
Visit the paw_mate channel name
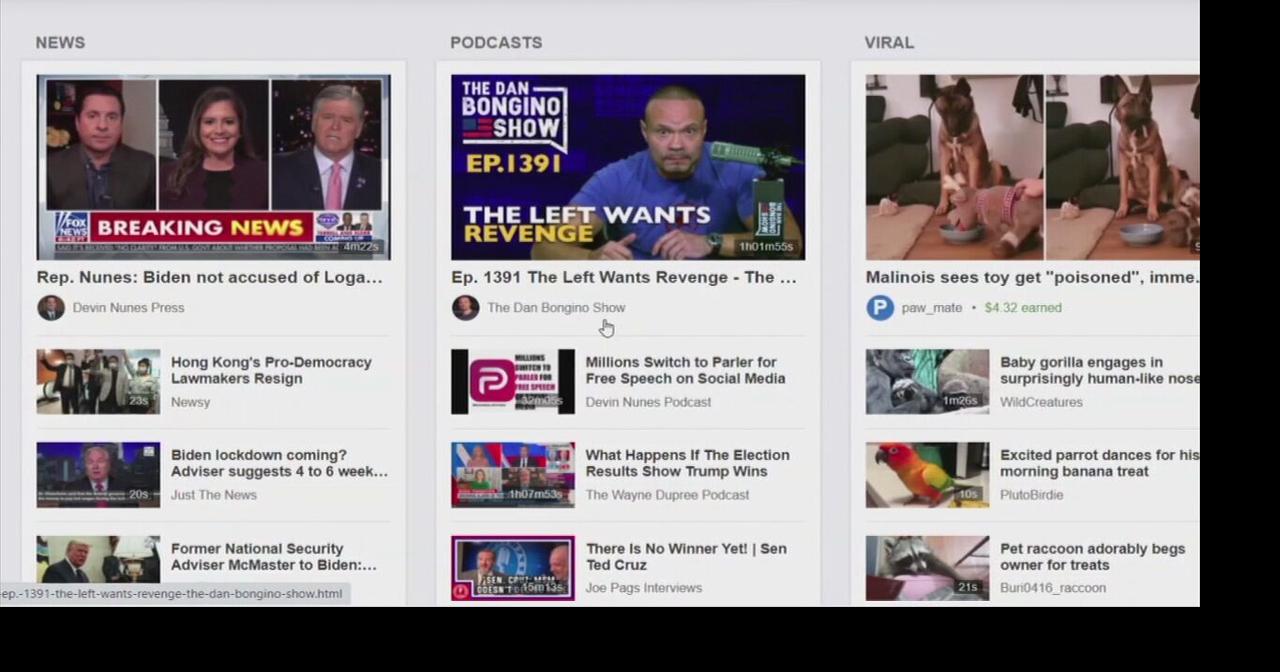(932, 308)
